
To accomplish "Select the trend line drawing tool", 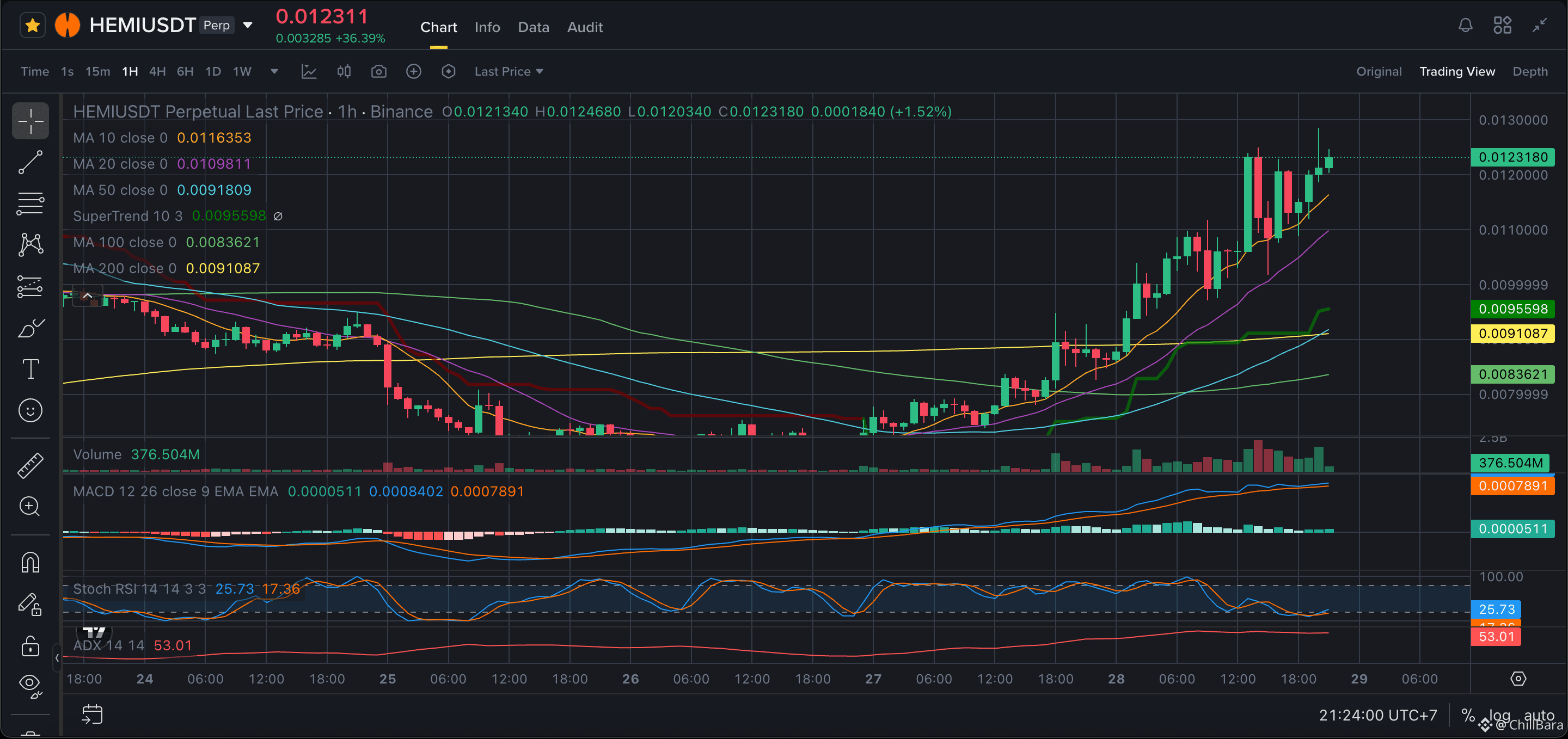I will pyautogui.click(x=30, y=162).
